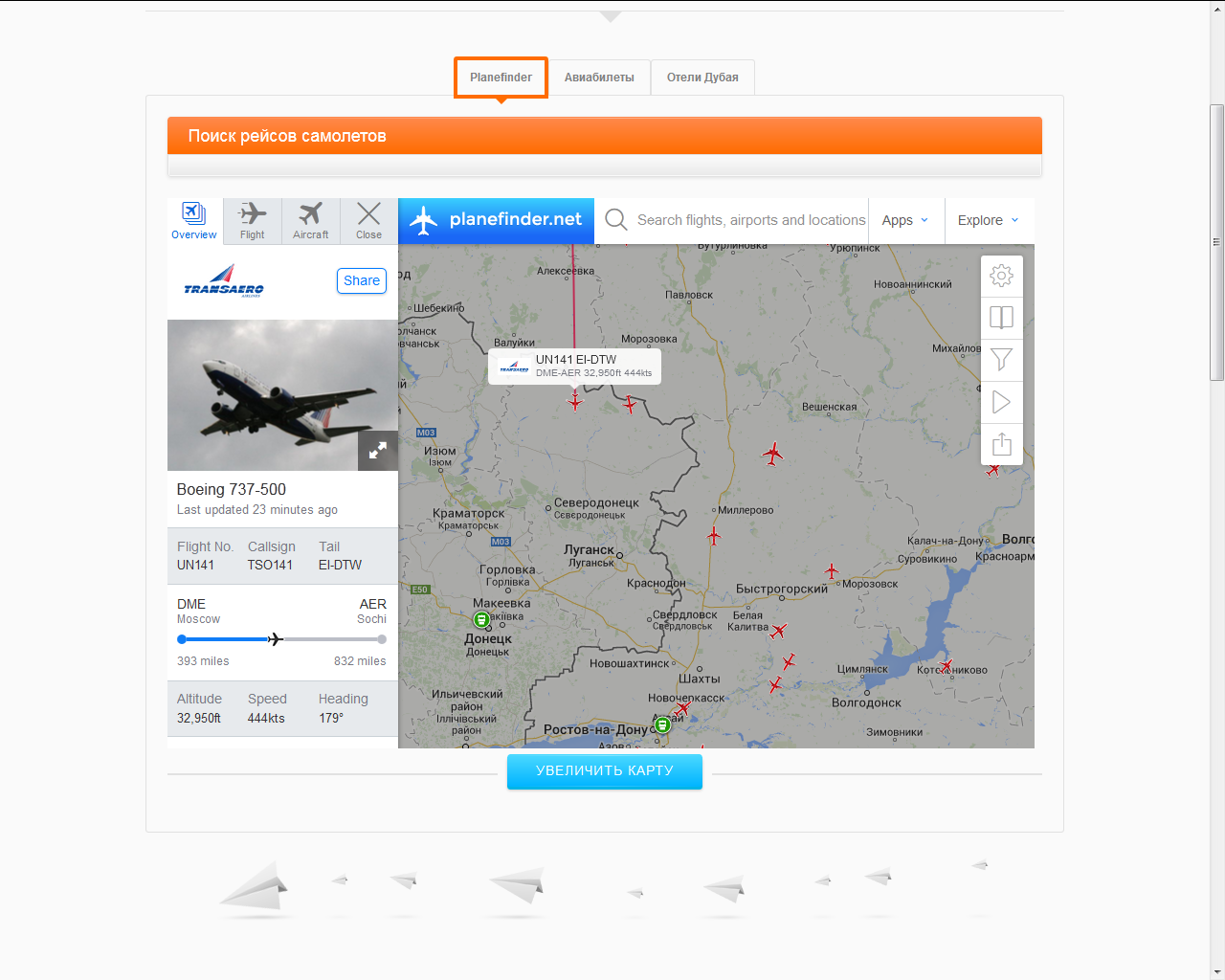Click the Last updated 23 minutes ago text
The width and height of the screenshot is (1225, 980).
coord(256,510)
